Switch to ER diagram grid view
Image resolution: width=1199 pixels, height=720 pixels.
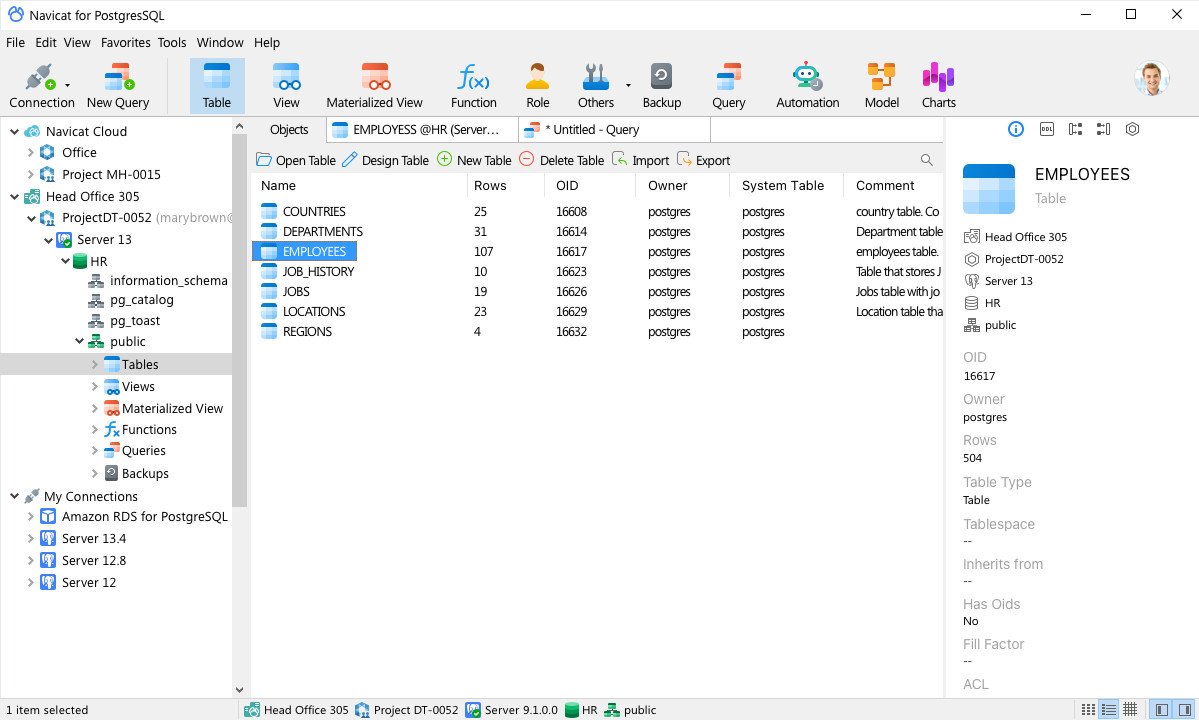(1130, 710)
